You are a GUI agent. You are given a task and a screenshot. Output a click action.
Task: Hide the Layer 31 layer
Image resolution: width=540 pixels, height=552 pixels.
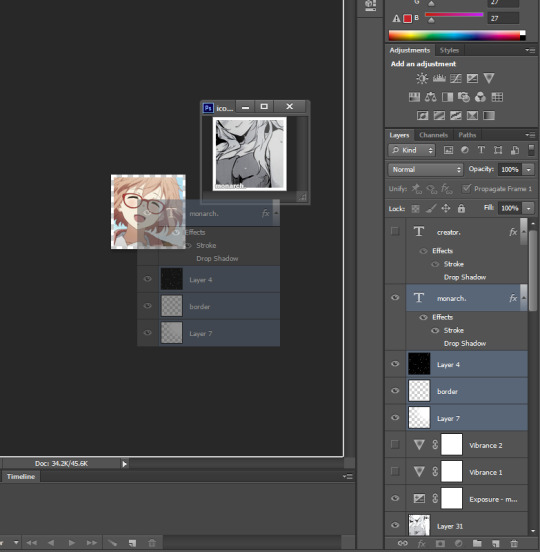[x=395, y=525]
